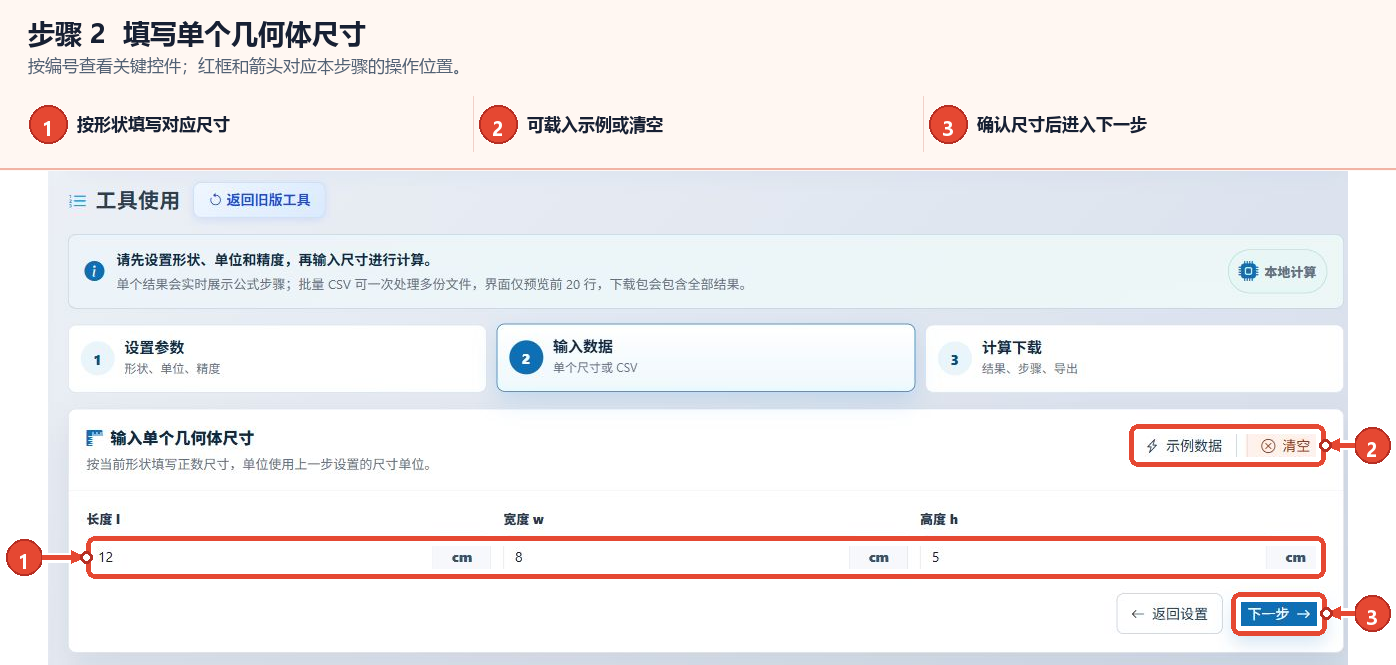Click the cm unit label of 长度 l
The image size is (1396, 665).
[462, 557]
